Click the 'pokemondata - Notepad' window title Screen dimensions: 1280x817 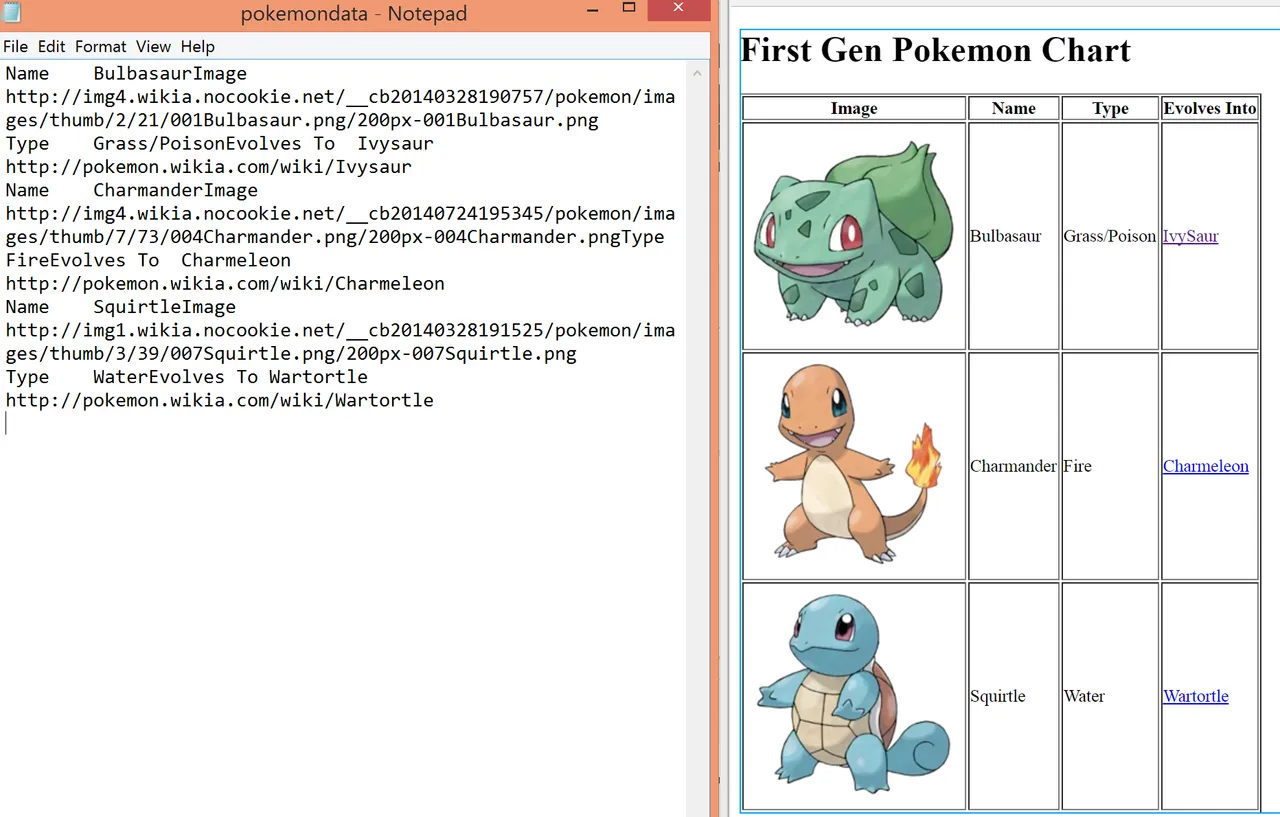[354, 13]
